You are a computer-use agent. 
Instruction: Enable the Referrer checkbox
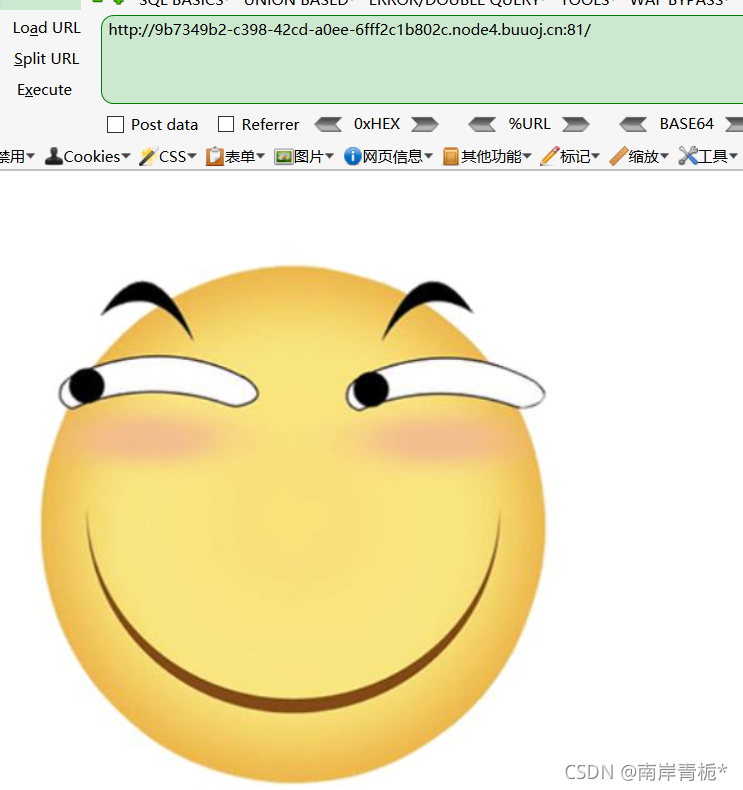226,124
